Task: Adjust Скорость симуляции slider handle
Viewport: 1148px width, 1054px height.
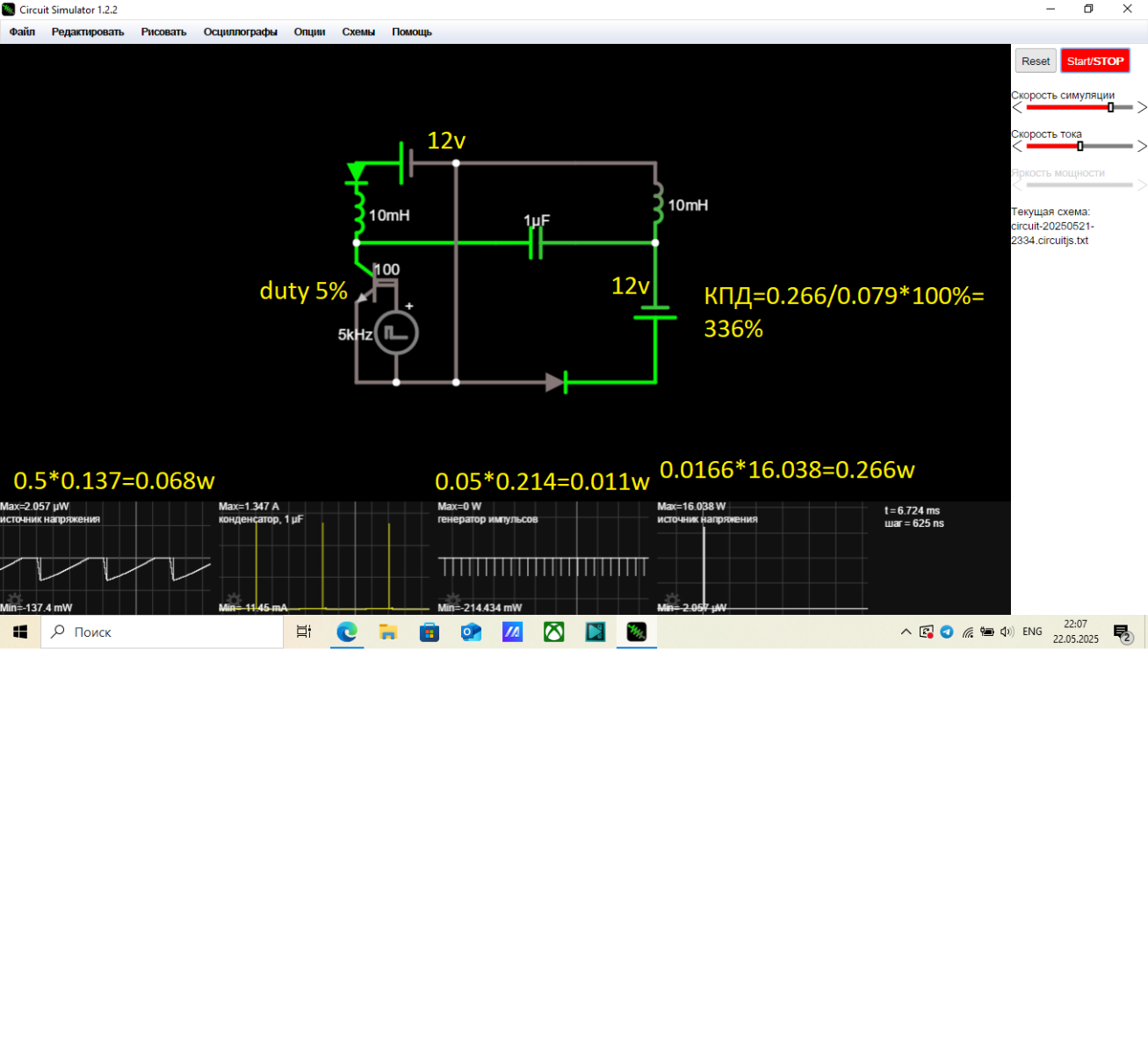Action: coord(1111,107)
